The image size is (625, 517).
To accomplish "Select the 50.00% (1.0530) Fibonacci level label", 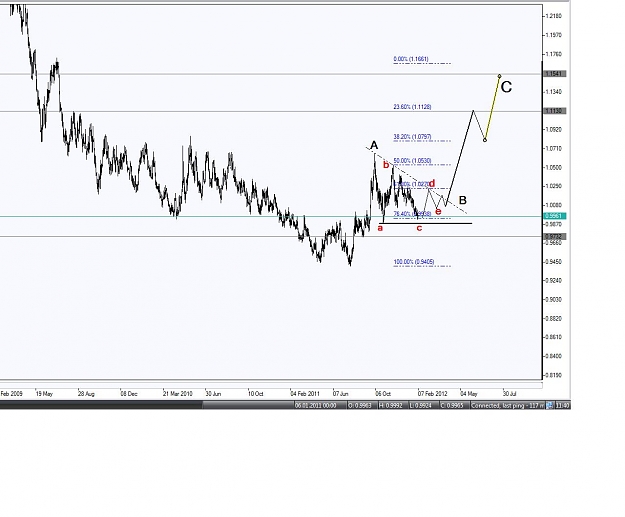I will click(x=412, y=161).
